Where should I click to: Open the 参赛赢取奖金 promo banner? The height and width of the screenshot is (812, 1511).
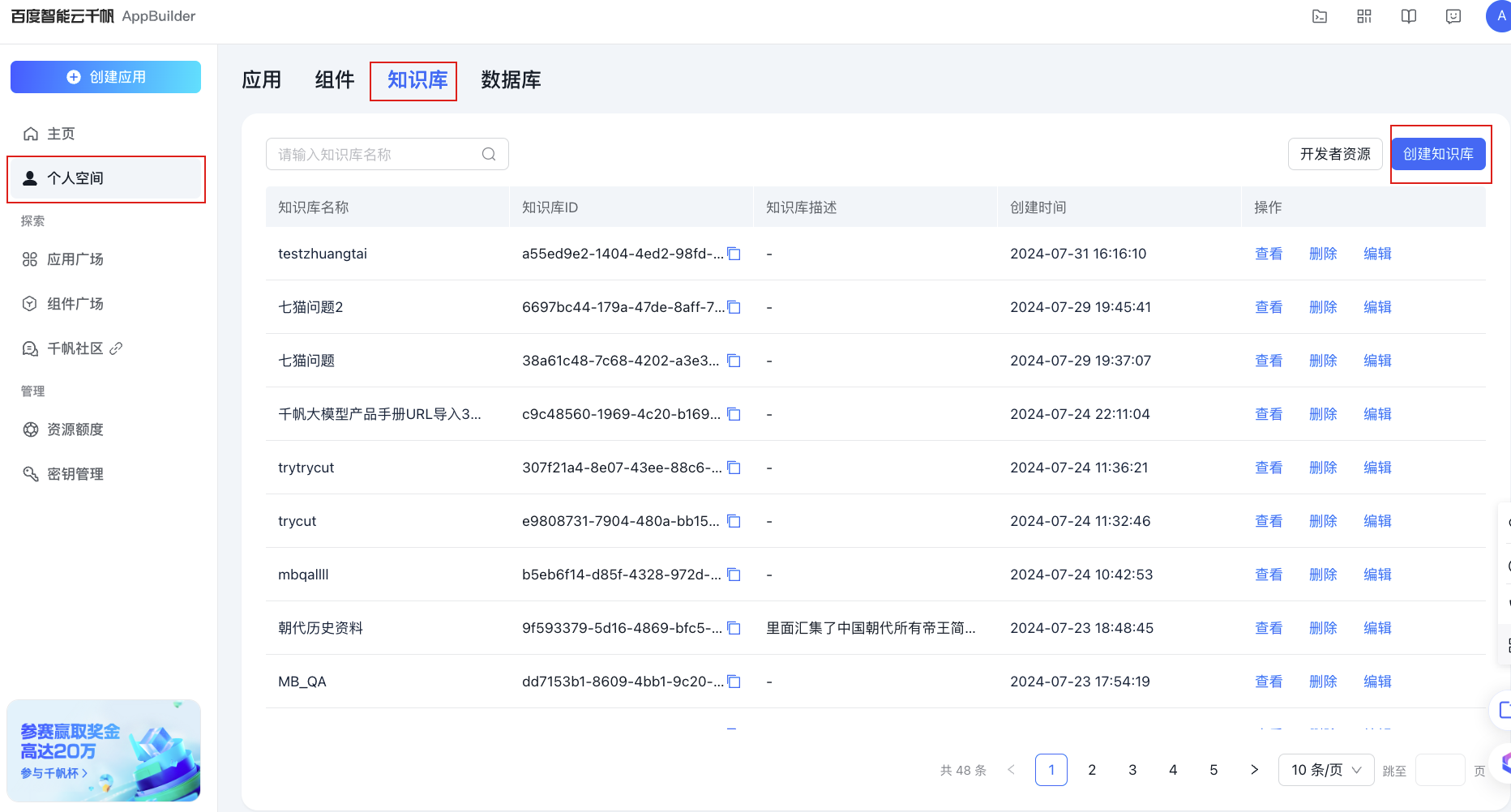[104, 750]
